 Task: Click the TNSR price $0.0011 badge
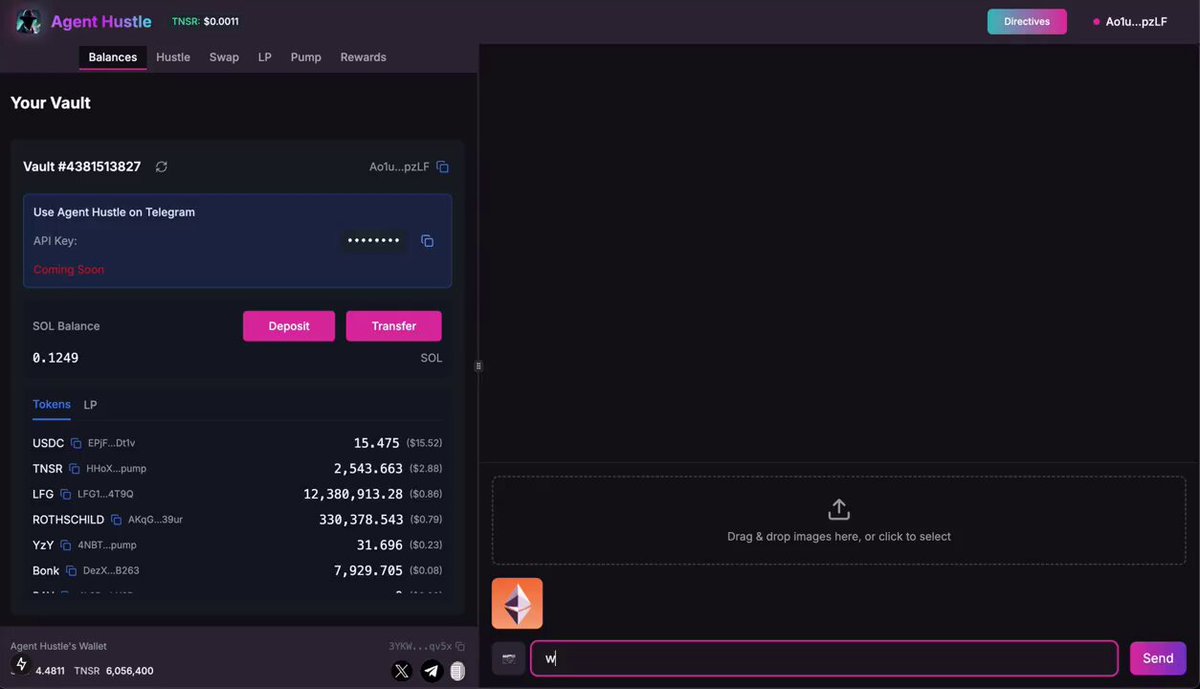(205, 21)
